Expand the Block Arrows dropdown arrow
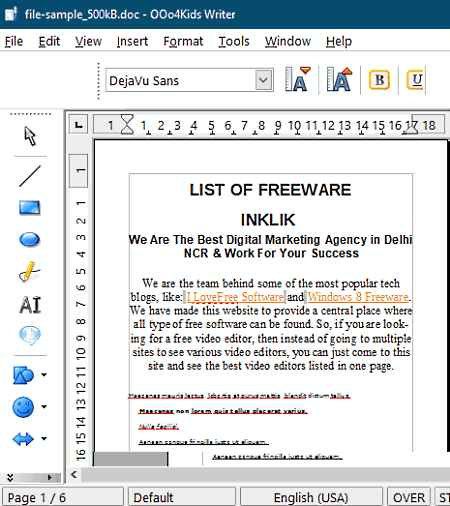This screenshot has width=450, height=506. (44, 439)
